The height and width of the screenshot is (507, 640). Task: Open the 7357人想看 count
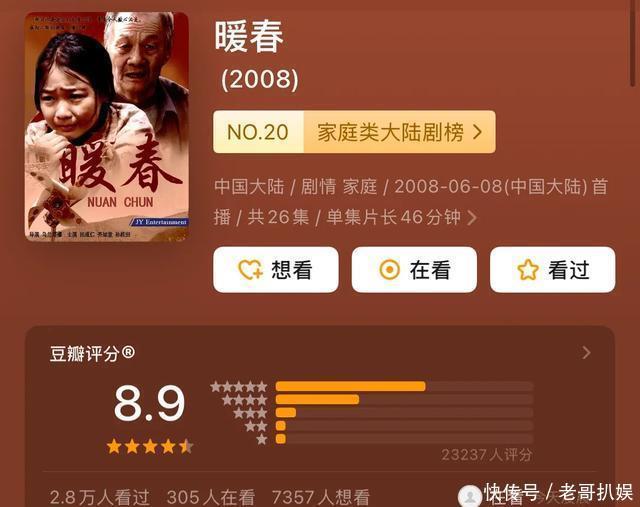(321, 498)
